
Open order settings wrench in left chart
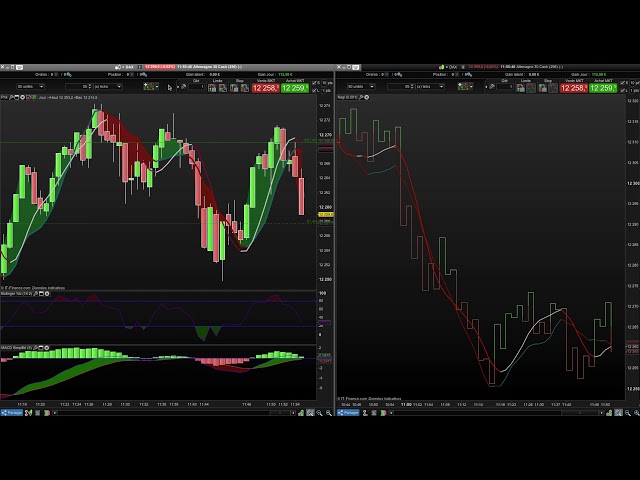(x=183, y=87)
